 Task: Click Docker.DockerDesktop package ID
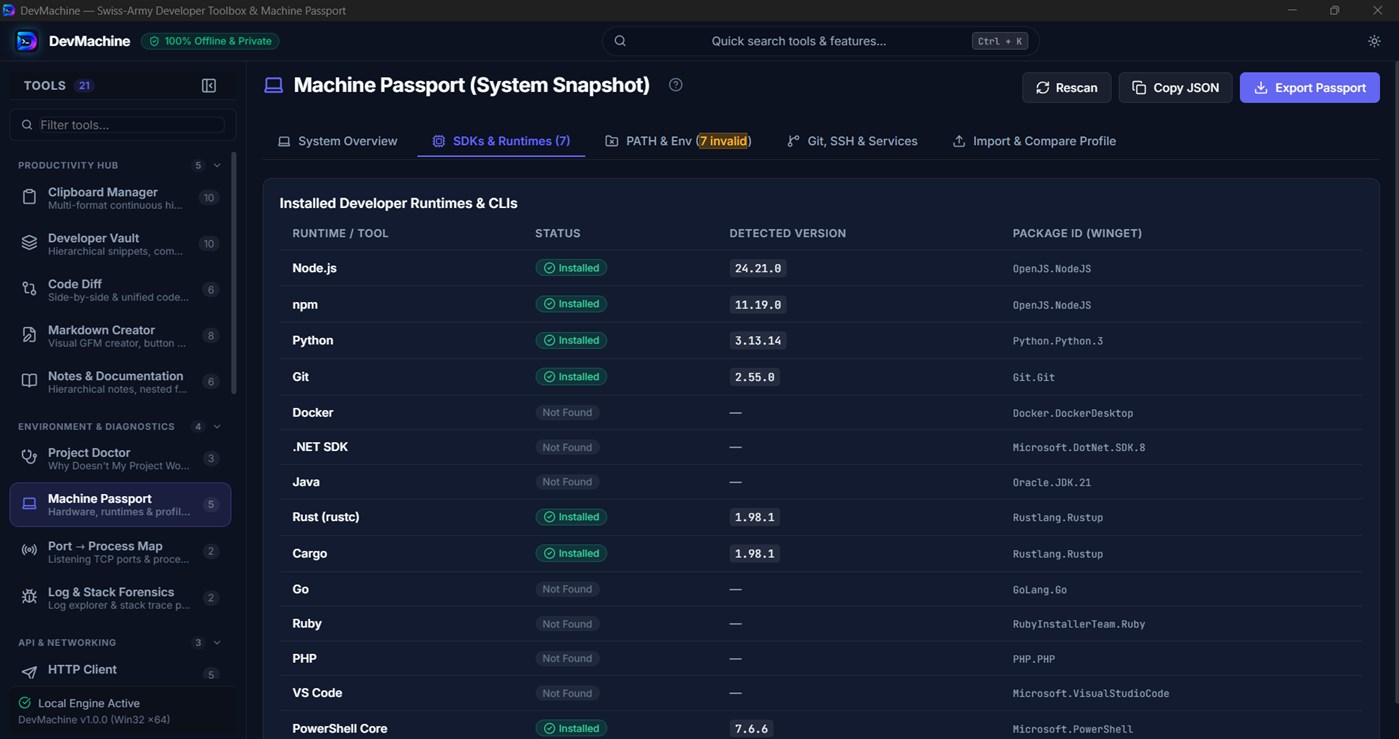point(1073,413)
